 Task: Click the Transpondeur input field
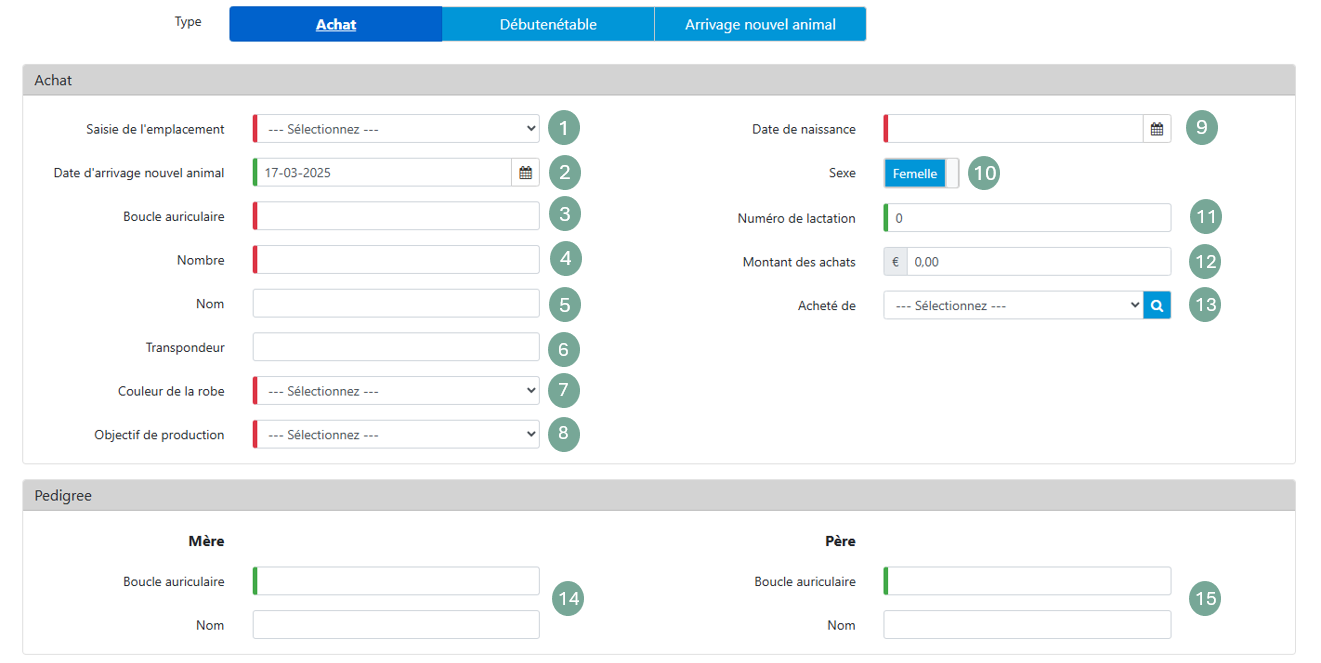(x=396, y=347)
